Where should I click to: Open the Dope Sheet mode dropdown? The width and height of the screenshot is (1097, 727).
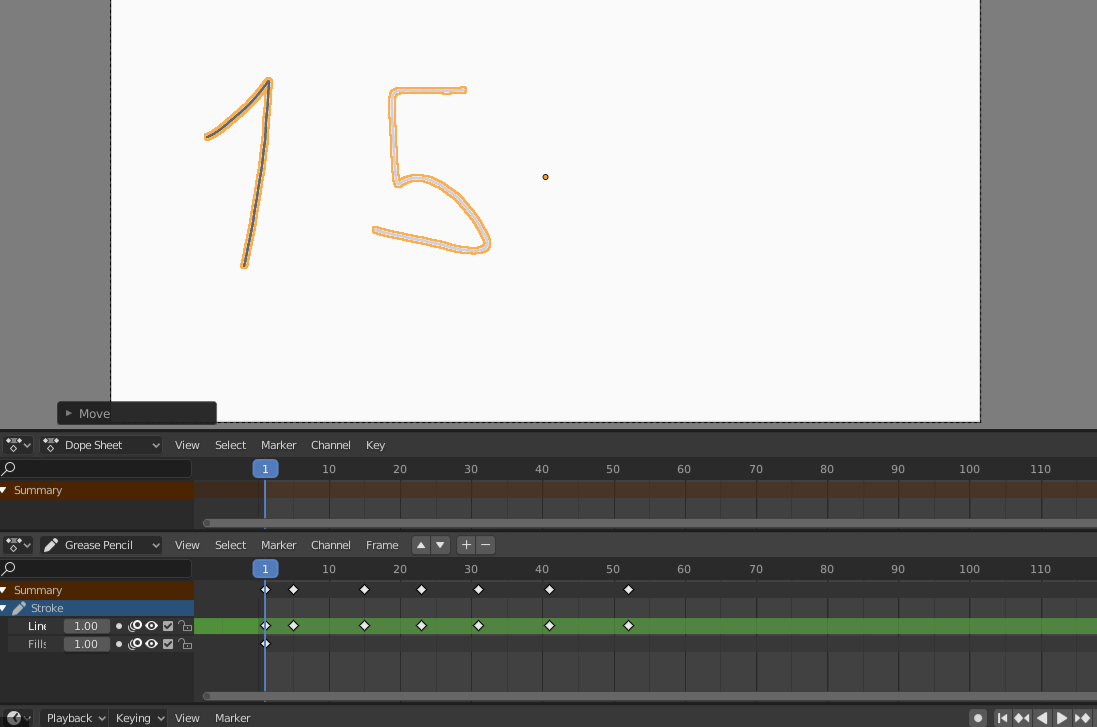100,445
